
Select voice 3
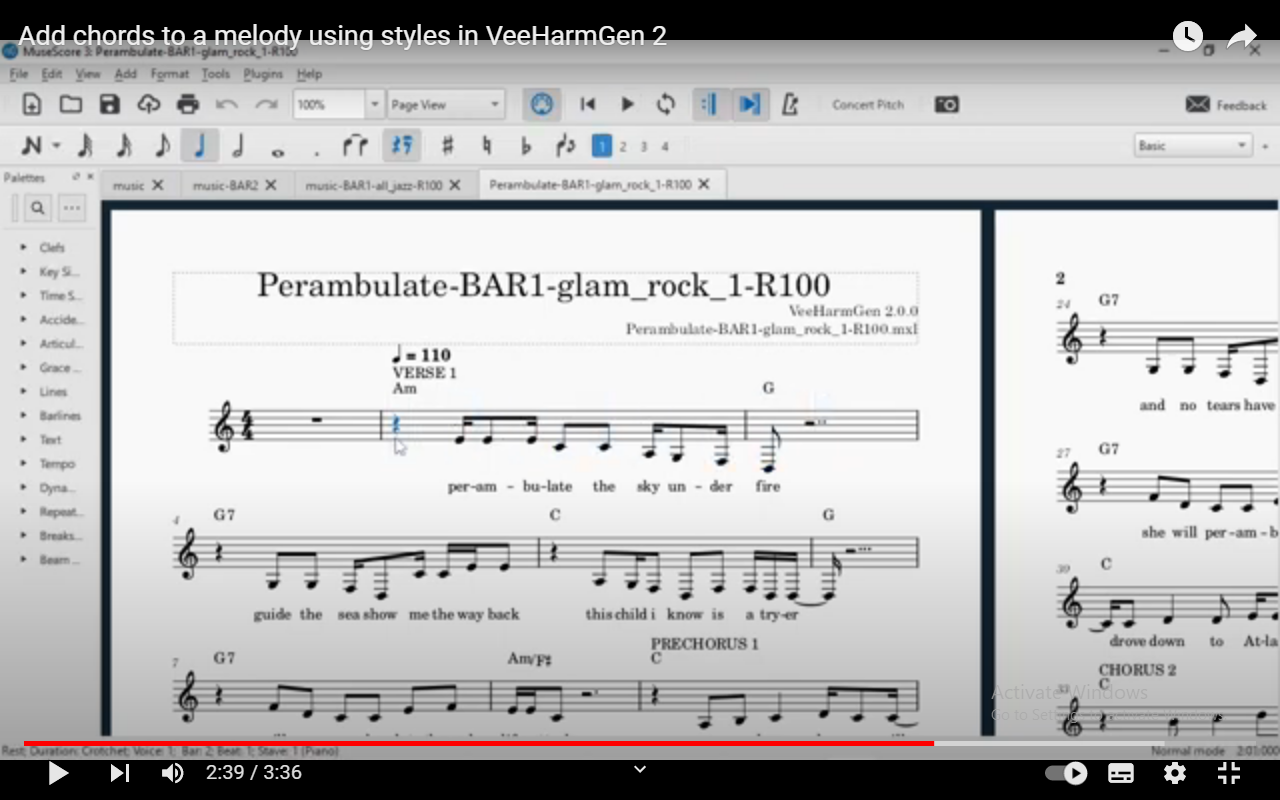pyautogui.click(x=644, y=146)
